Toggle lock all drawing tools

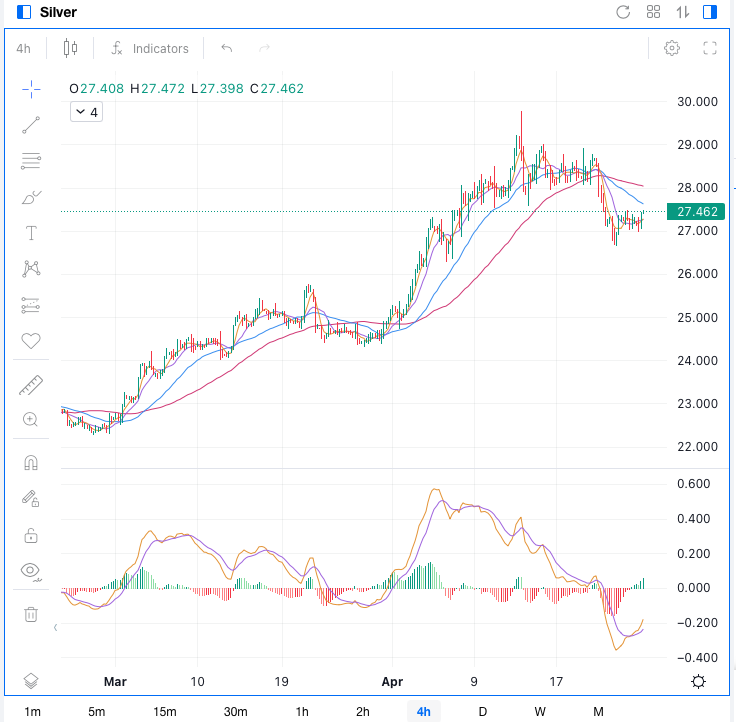(x=31, y=535)
